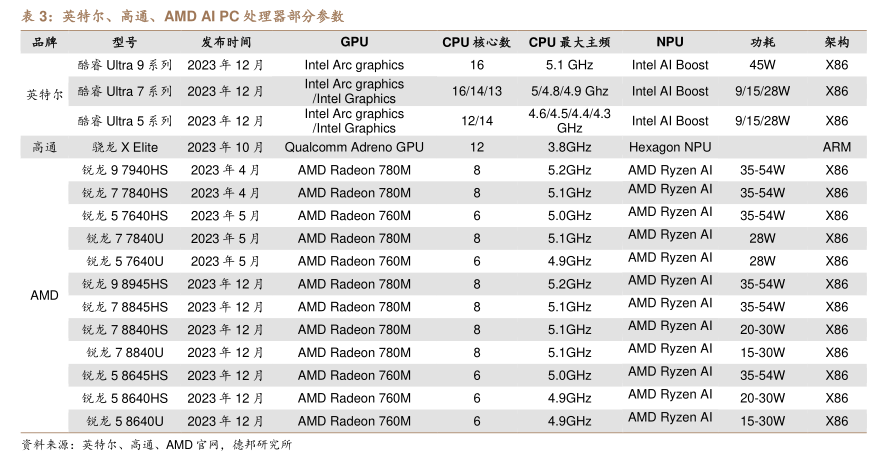Select the 锐龙 7 7840U model cell
884x462 pixels.
tap(125, 239)
